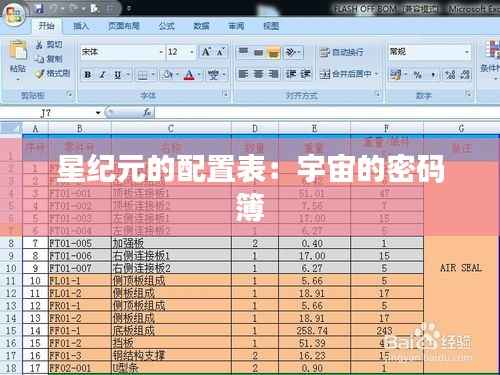Select cell containing FT01-005
Screen dimensions: 500x375
click(80, 243)
